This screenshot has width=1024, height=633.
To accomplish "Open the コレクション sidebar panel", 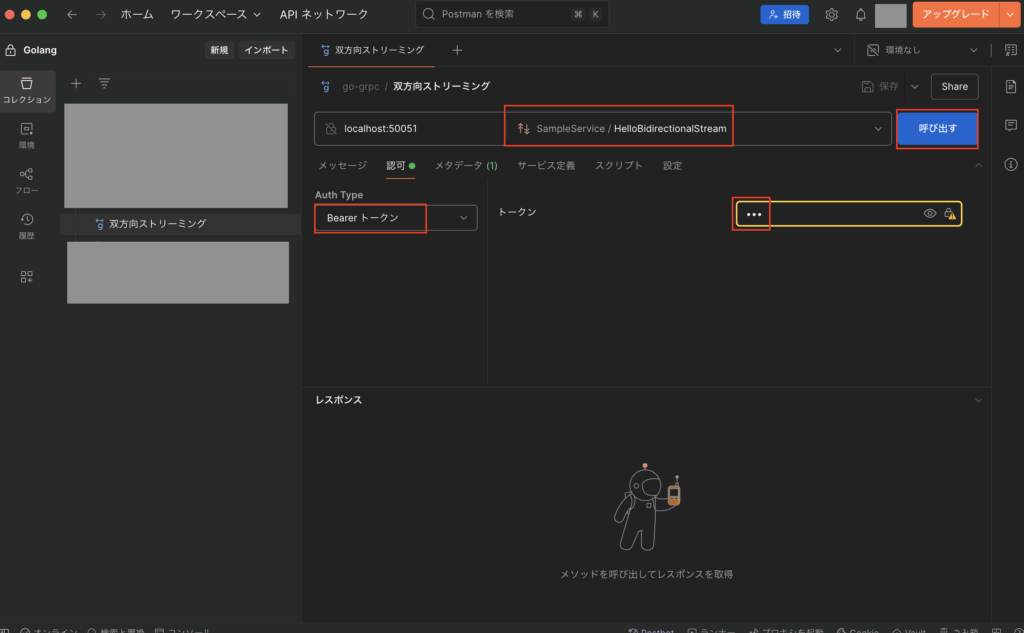I will [x=27, y=90].
